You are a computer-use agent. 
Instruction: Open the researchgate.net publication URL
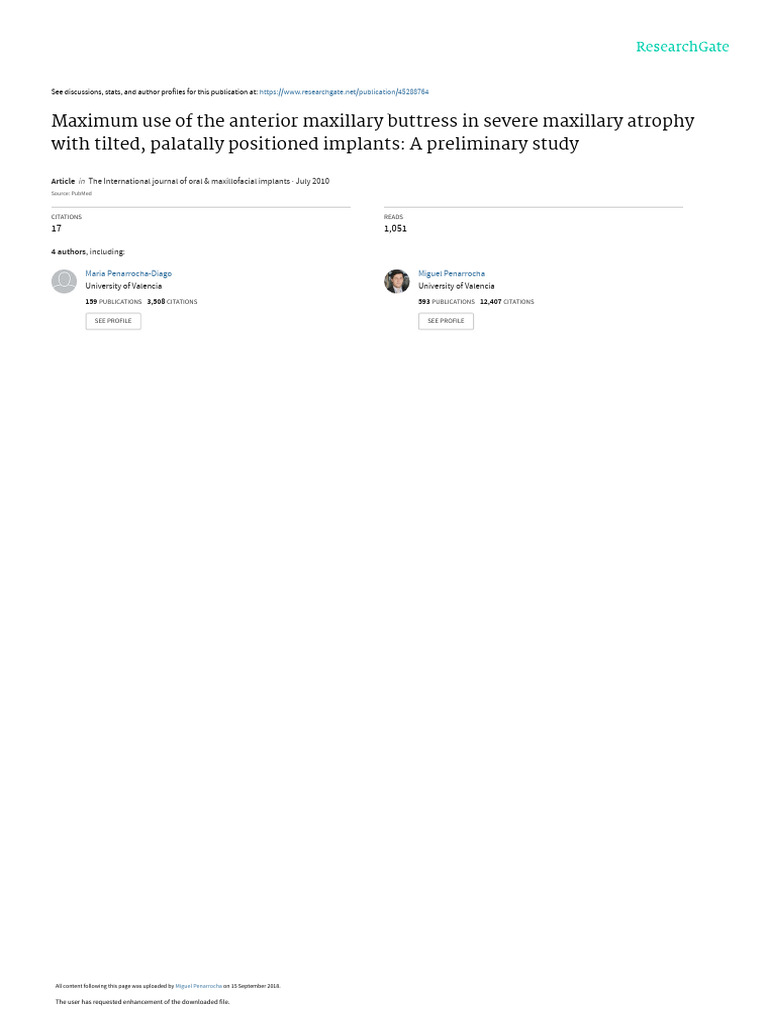coord(344,92)
